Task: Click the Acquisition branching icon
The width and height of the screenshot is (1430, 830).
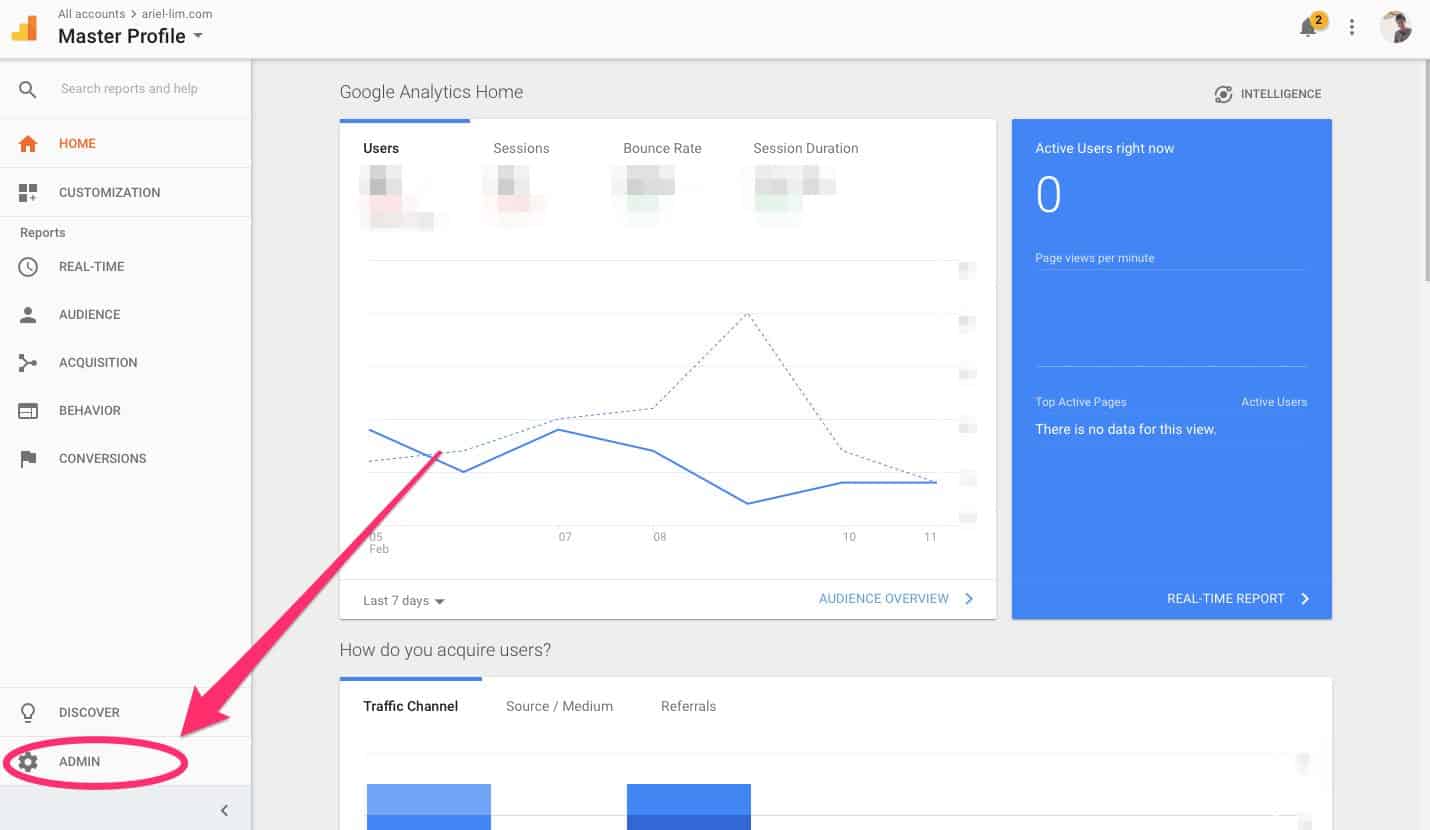Action: click(28, 363)
